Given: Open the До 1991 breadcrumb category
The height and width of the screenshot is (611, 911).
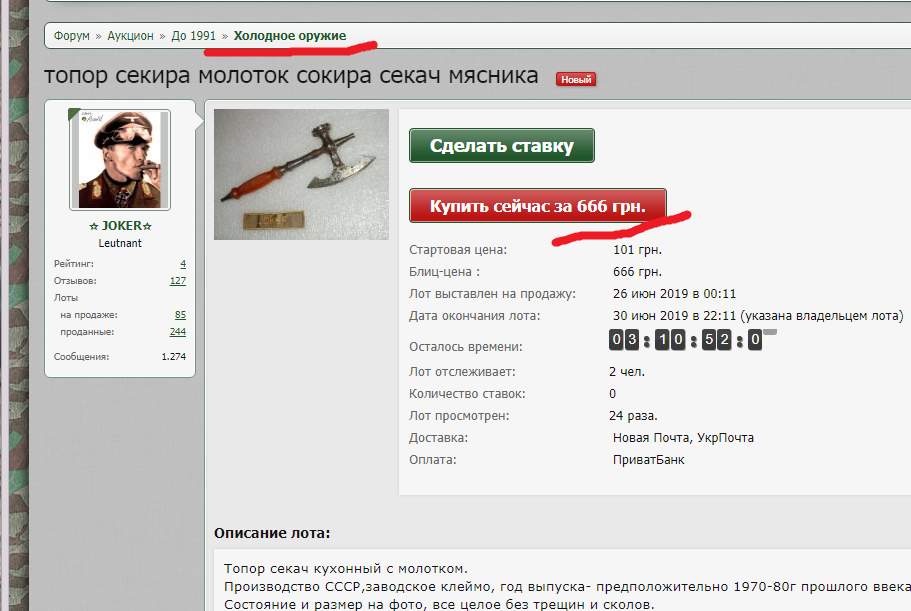Looking at the screenshot, I should (x=193, y=36).
